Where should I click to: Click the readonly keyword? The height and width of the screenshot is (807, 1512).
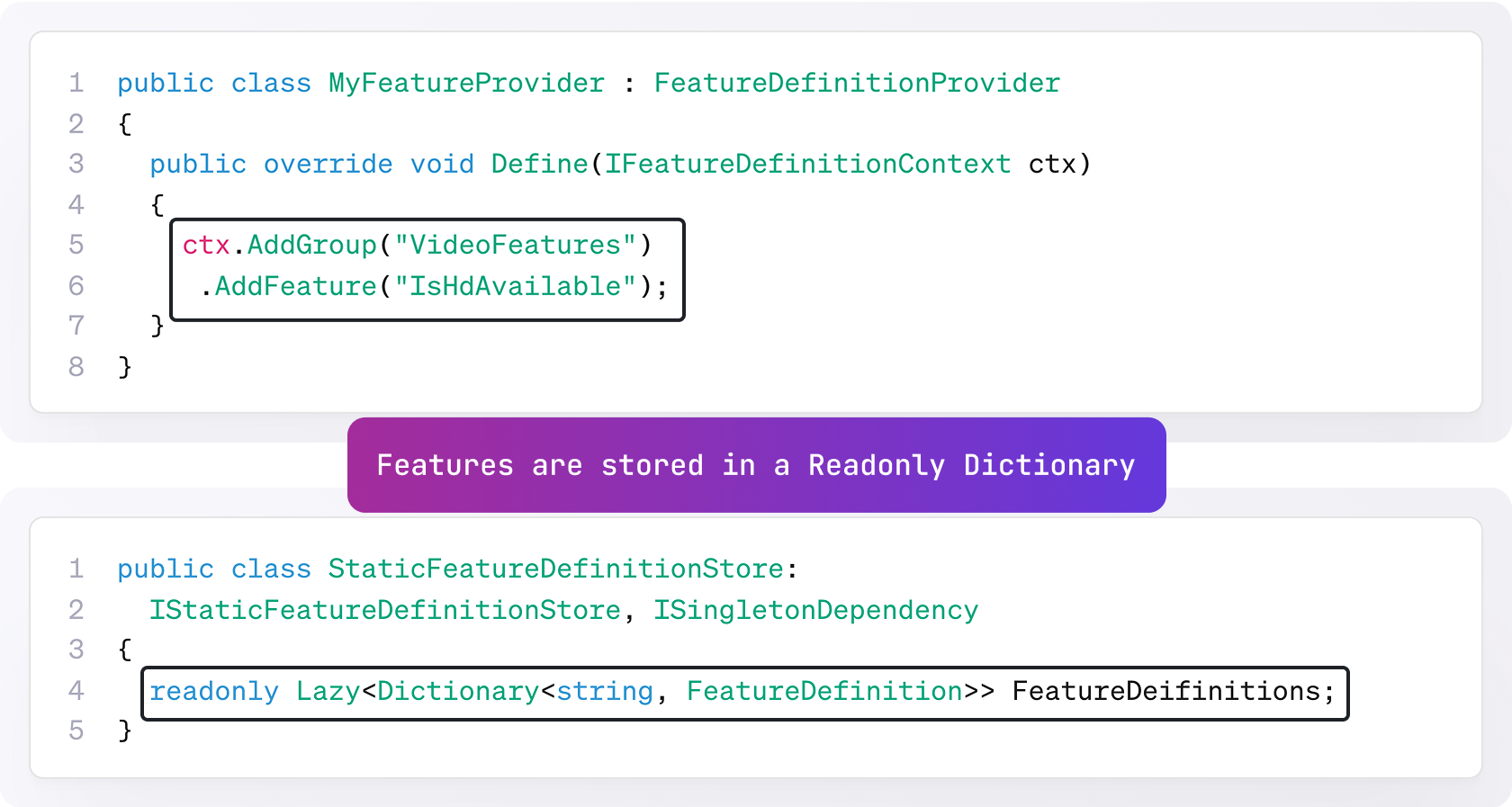214,692
